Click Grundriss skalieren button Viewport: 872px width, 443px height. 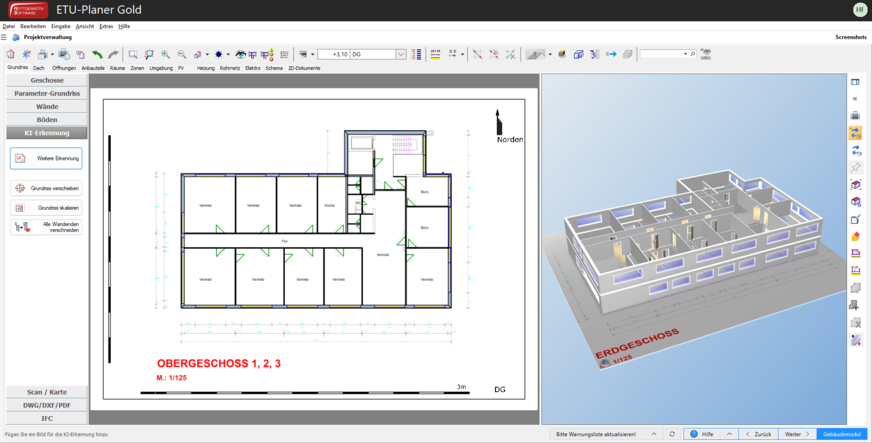click(x=46, y=207)
